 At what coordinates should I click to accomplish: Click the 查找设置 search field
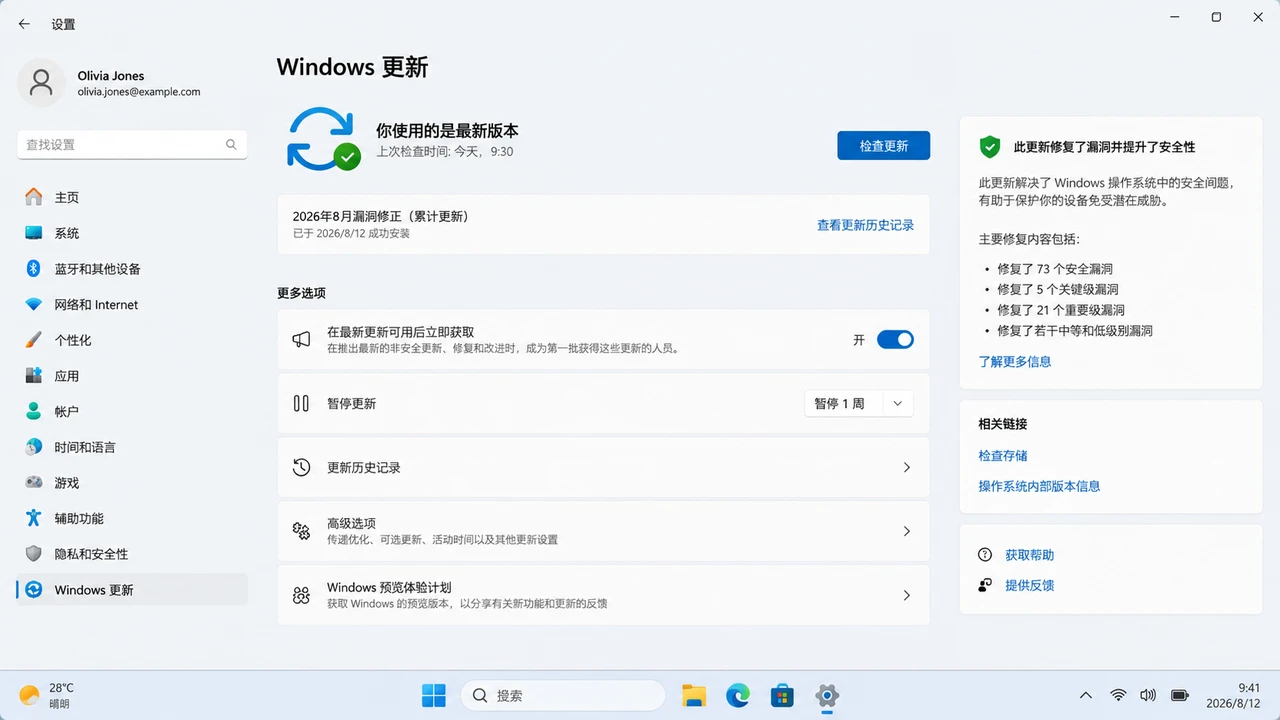pos(132,145)
